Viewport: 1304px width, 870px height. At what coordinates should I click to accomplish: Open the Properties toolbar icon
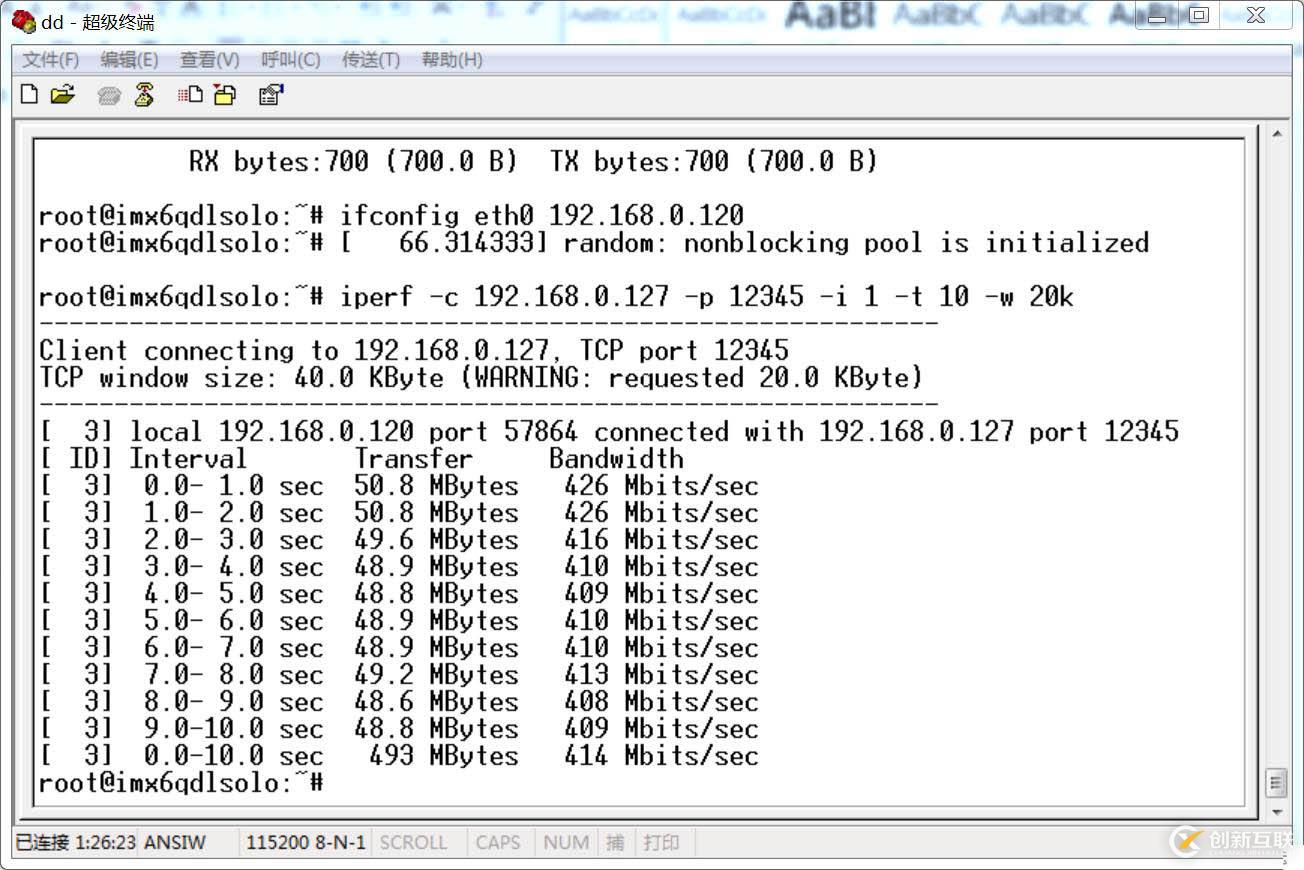(x=271, y=95)
